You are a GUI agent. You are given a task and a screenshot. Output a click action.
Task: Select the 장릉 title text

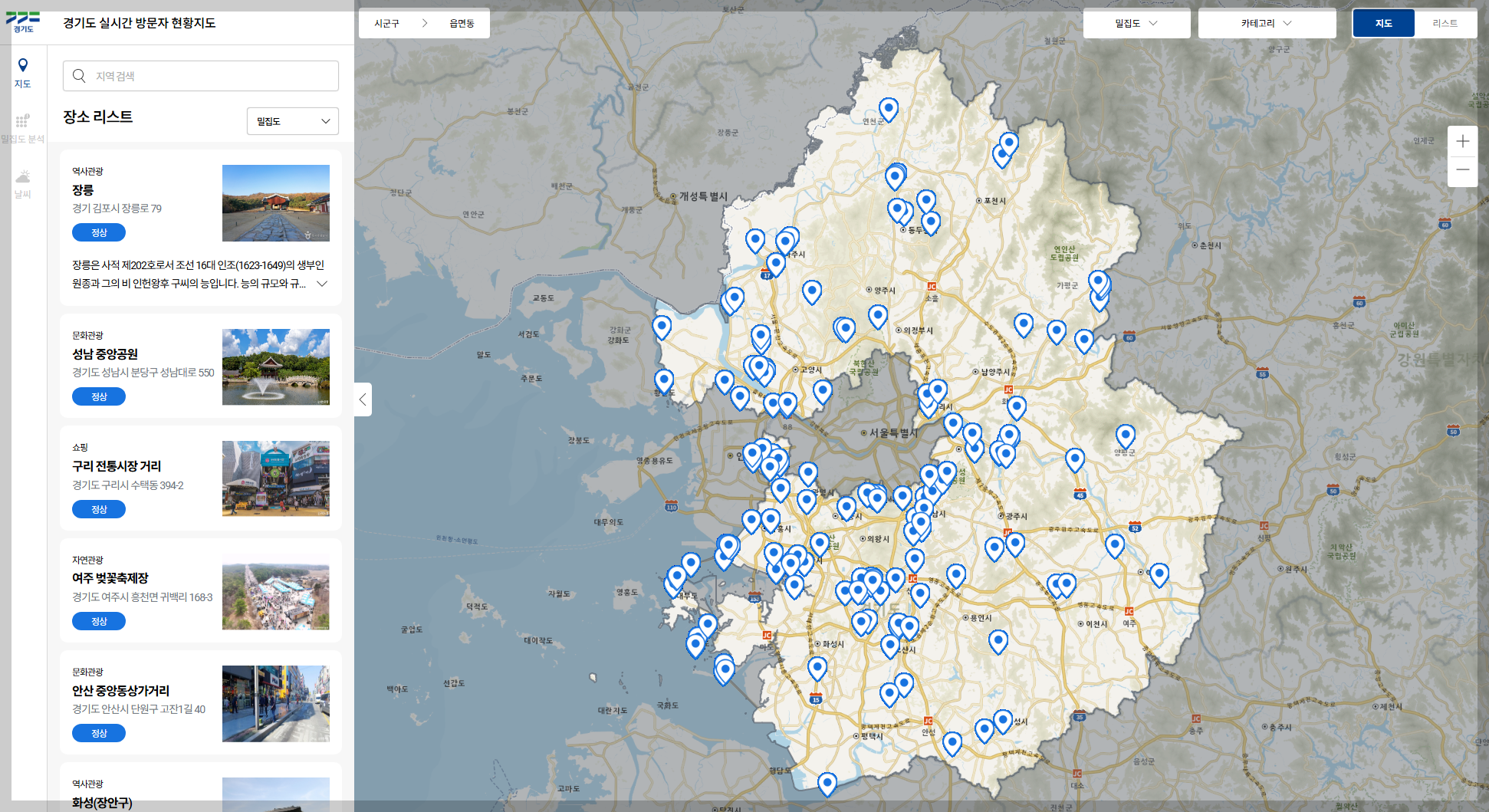point(83,190)
